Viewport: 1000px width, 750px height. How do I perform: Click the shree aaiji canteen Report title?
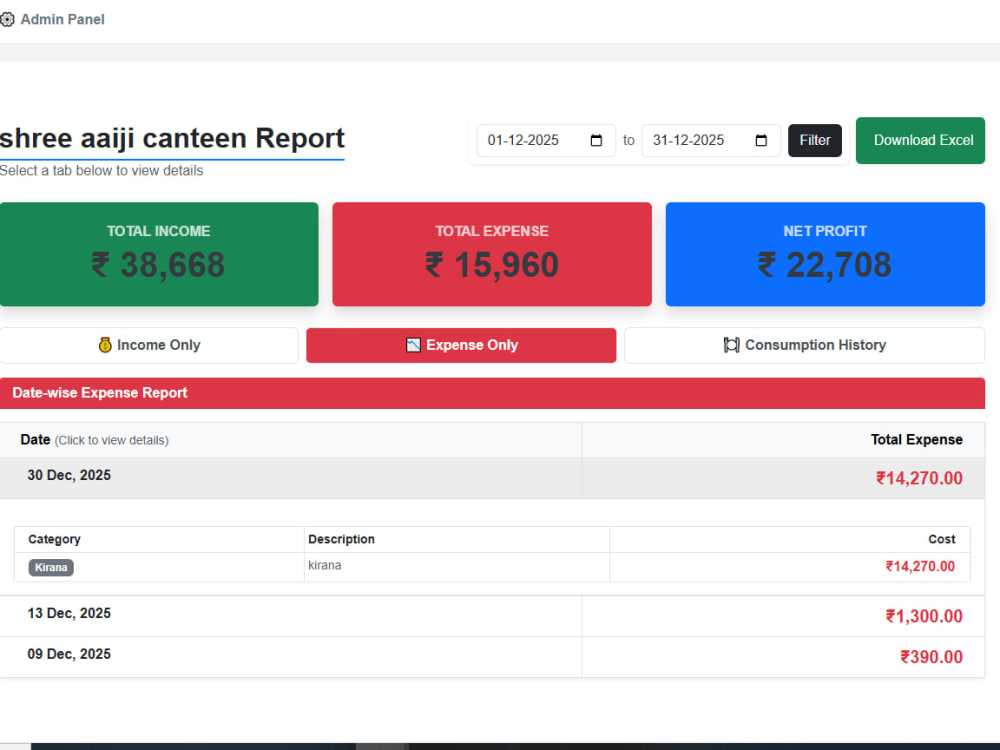click(172, 138)
